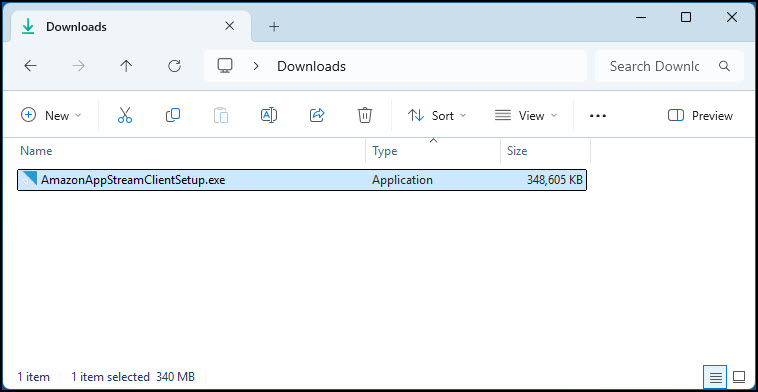Go back with the left arrow
This screenshot has height=392, width=758.
(x=30, y=66)
